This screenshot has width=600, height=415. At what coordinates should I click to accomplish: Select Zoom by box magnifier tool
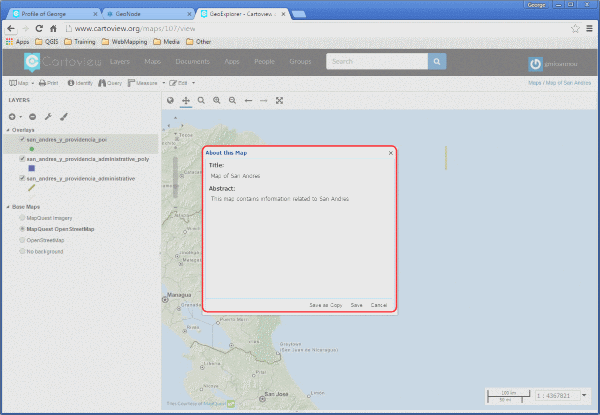click(201, 101)
